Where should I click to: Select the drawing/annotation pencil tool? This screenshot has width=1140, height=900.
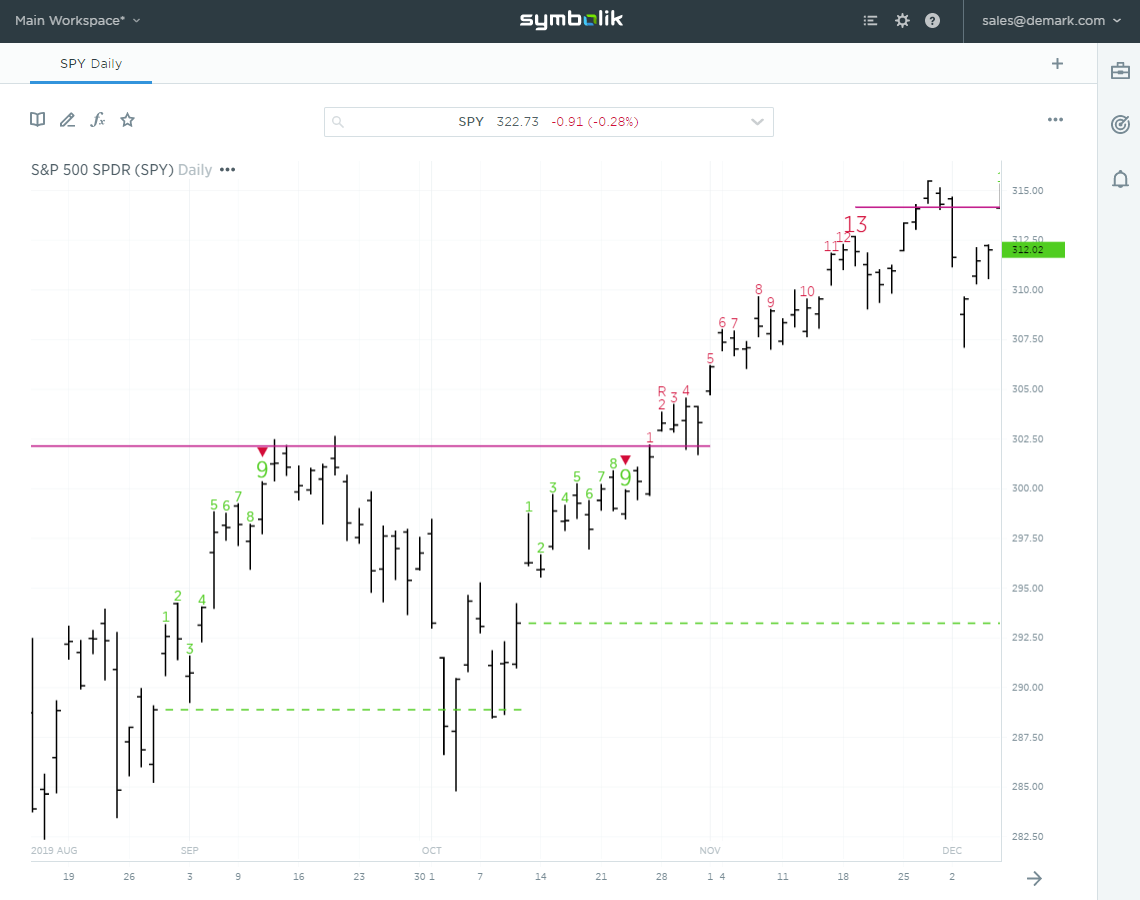pyautogui.click(x=67, y=119)
